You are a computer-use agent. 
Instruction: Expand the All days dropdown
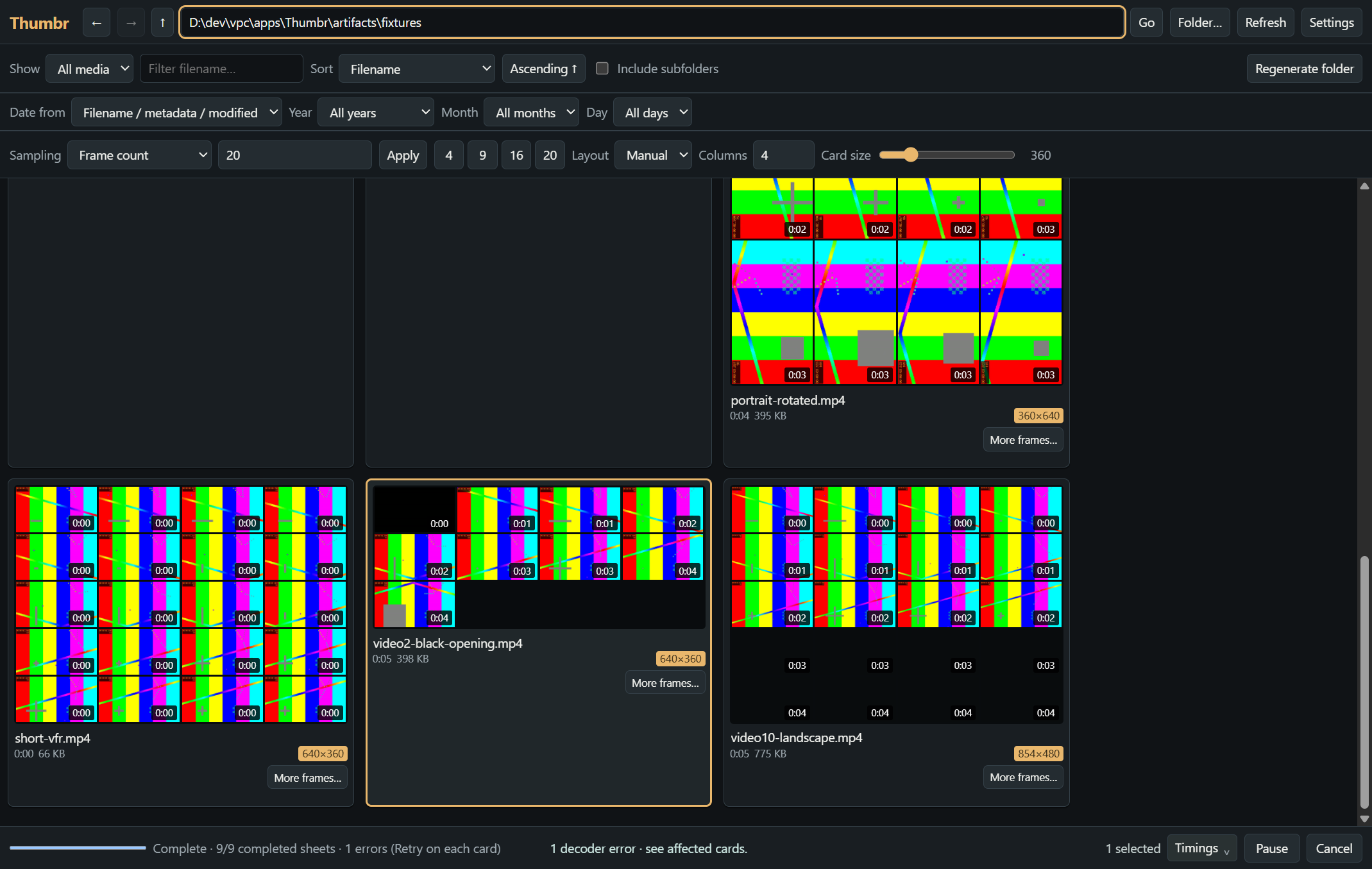pyautogui.click(x=652, y=112)
